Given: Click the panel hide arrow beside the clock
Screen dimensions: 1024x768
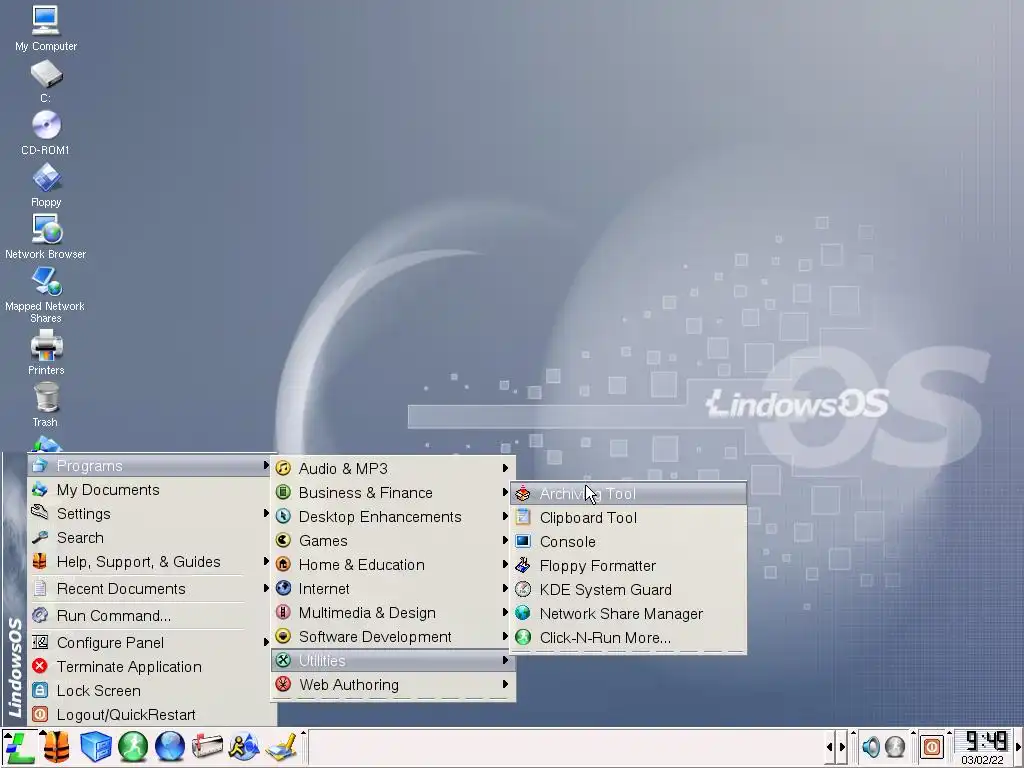Looking at the screenshot, I should tap(1019, 747).
